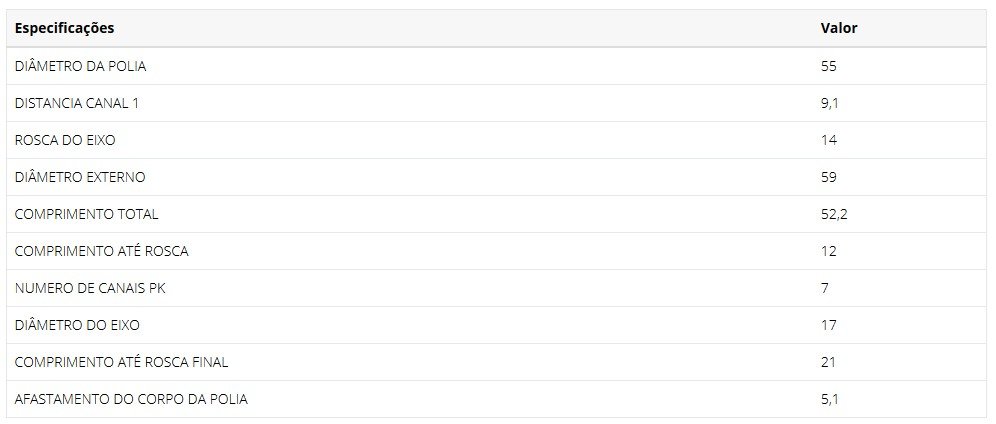This screenshot has width=996, height=424.
Task: Click the value 17 for shaft diameter
Action: coord(828,326)
